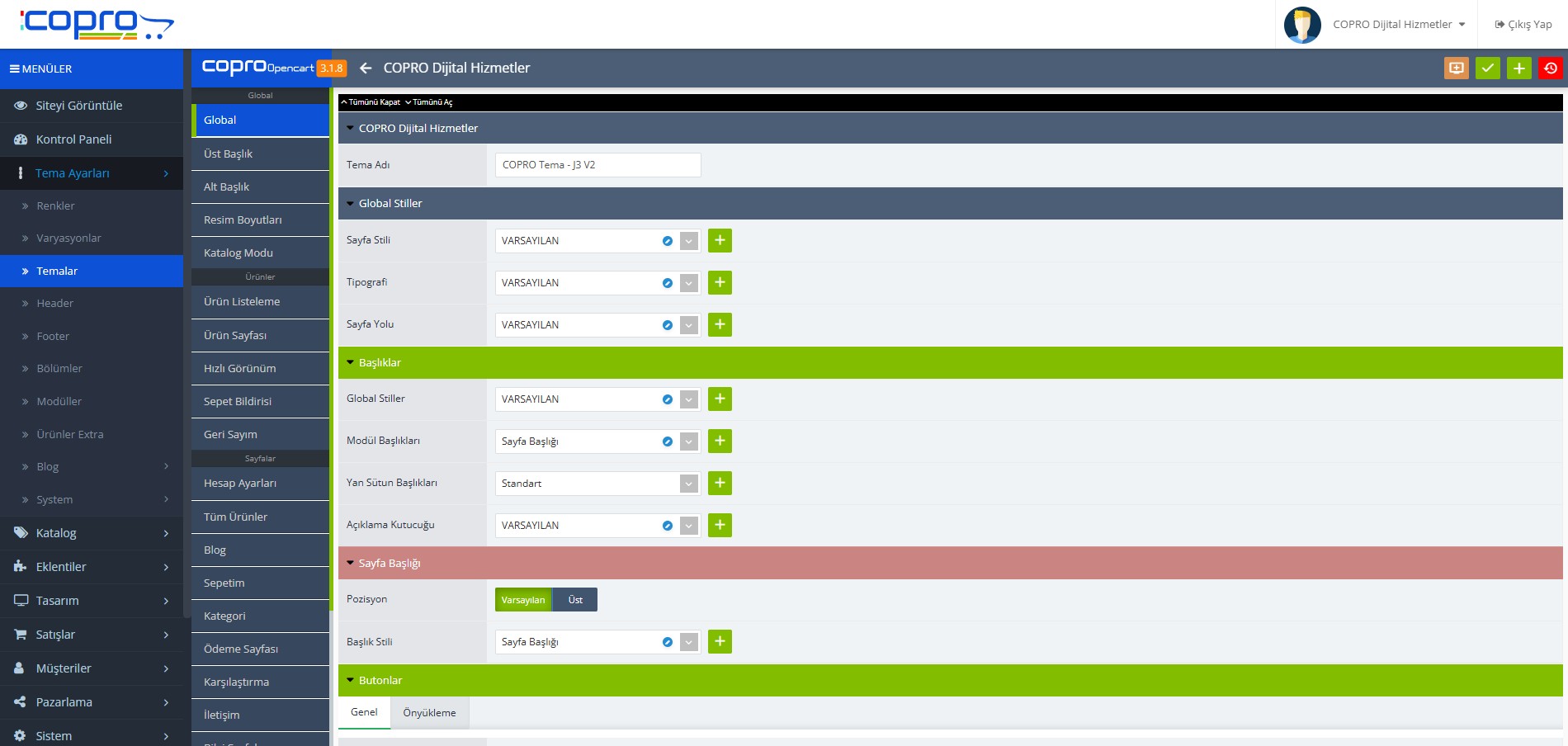Click the back arrow beside COPRO Dijital Hizmetler
This screenshot has width=1568, height=746.
(x=366, y=68)
